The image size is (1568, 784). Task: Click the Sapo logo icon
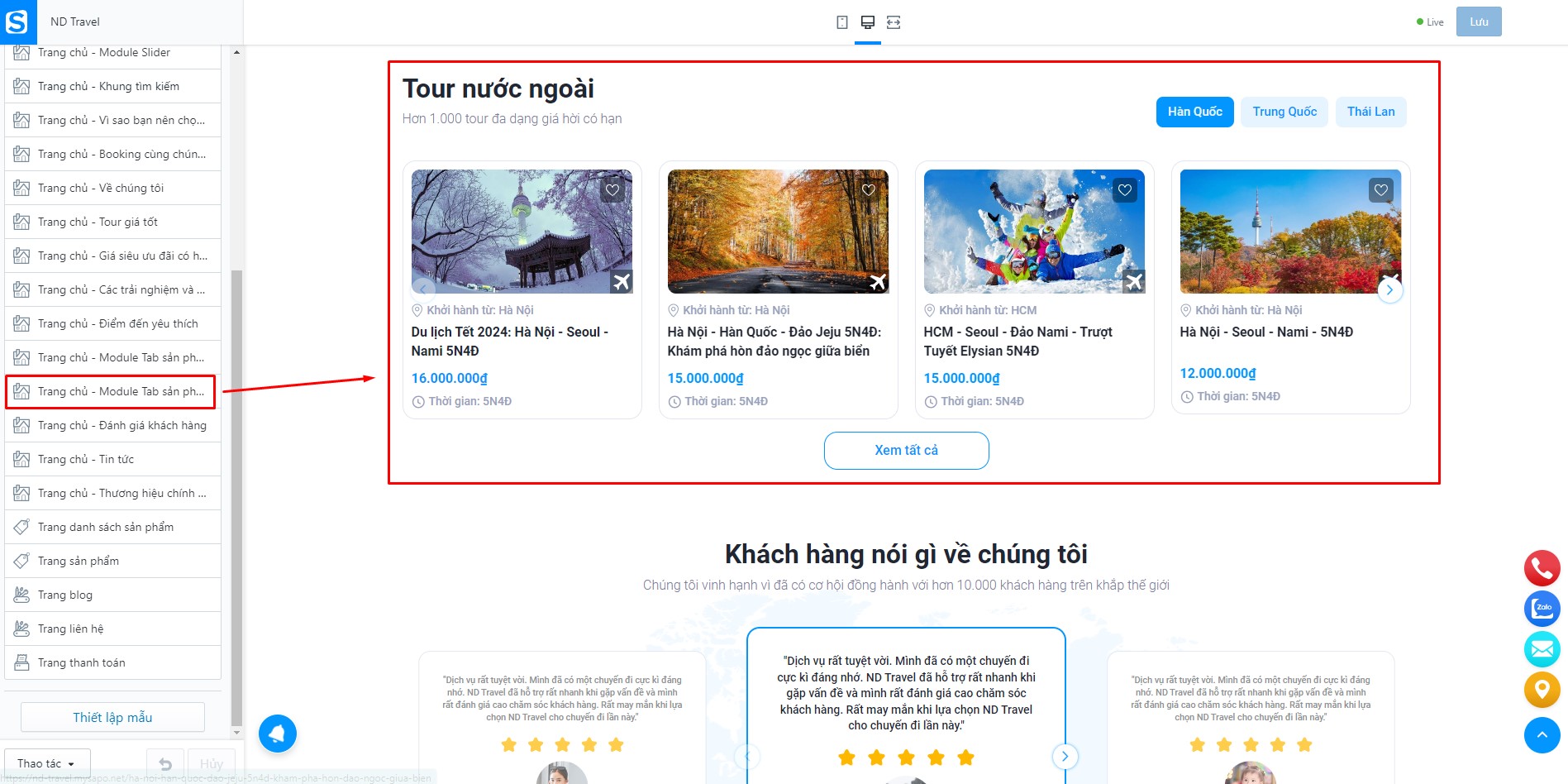click(17, 22)
